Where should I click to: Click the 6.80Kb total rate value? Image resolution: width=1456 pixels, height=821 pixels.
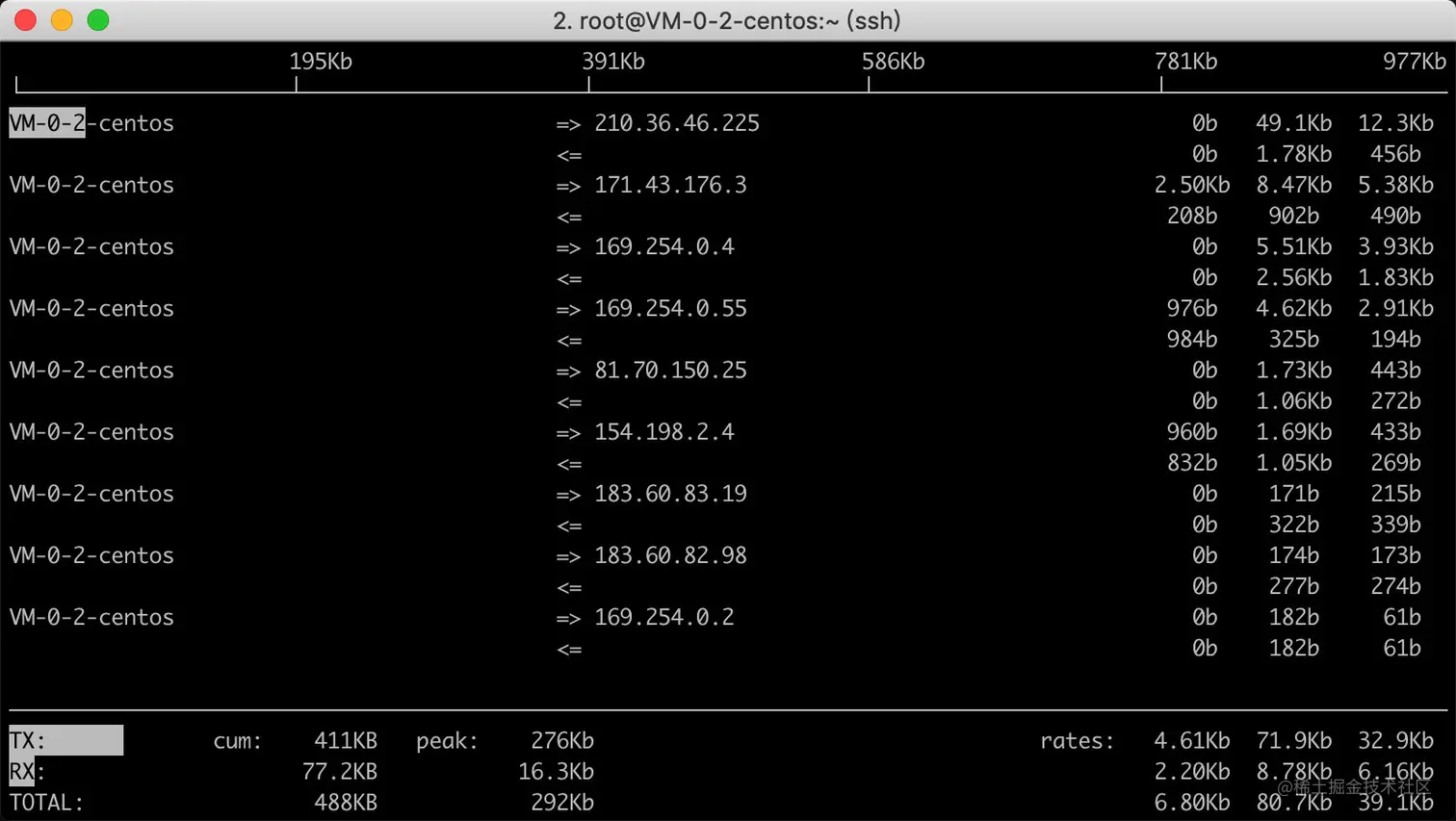point(1192,802)
